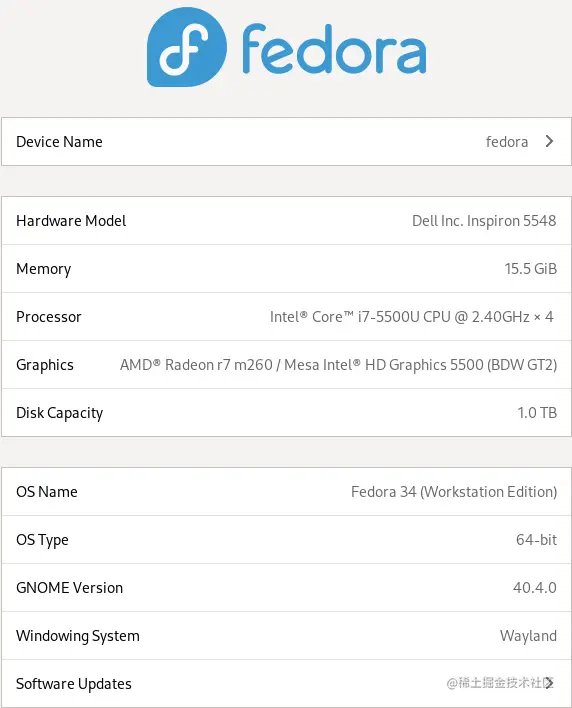This screenshot has width=572, height=708.
Task: Select the Hardware Model row
Action: click(x=286, y=220)
